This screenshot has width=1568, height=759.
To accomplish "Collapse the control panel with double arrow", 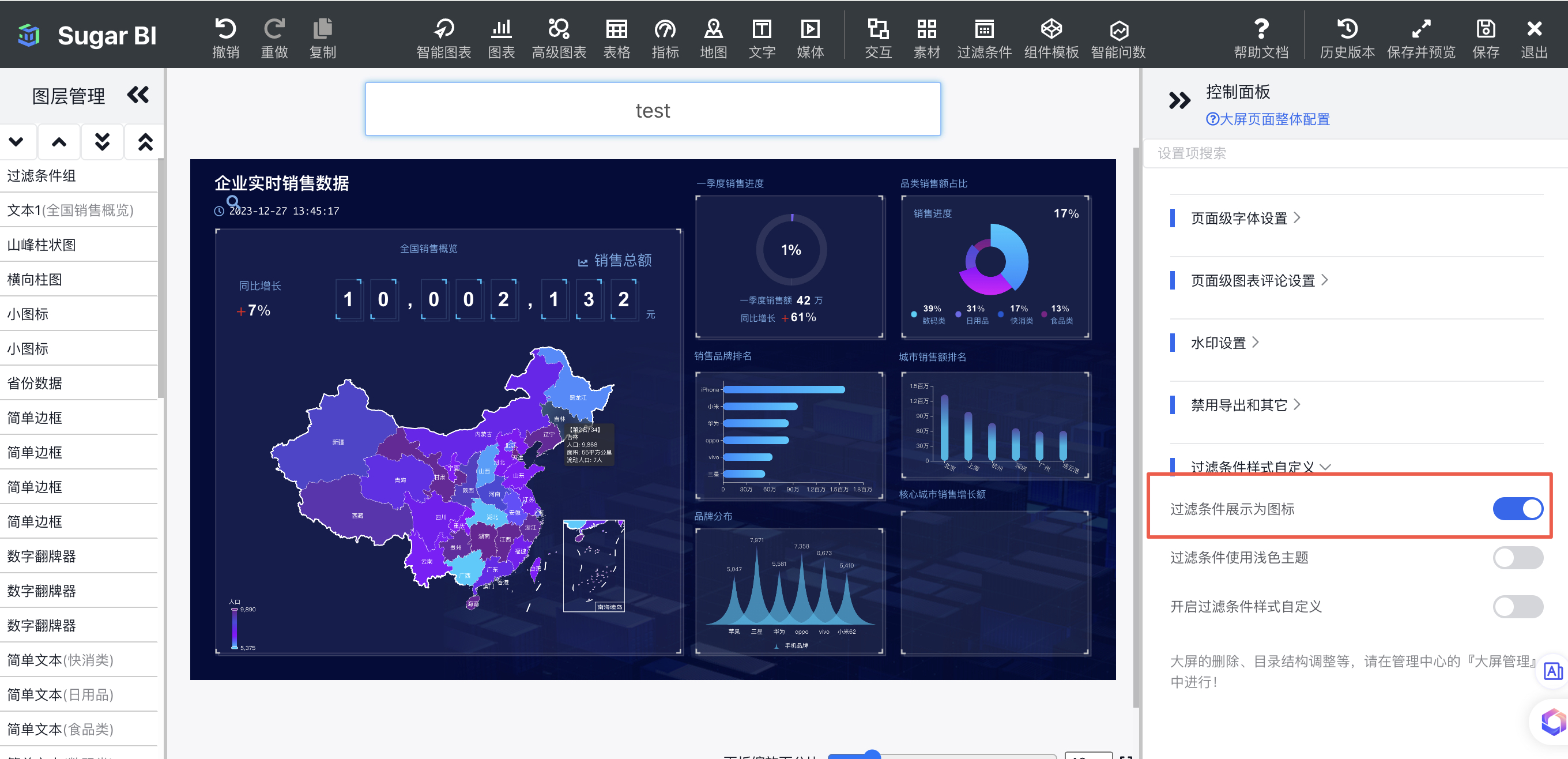I will click(x=1179, y=100).
